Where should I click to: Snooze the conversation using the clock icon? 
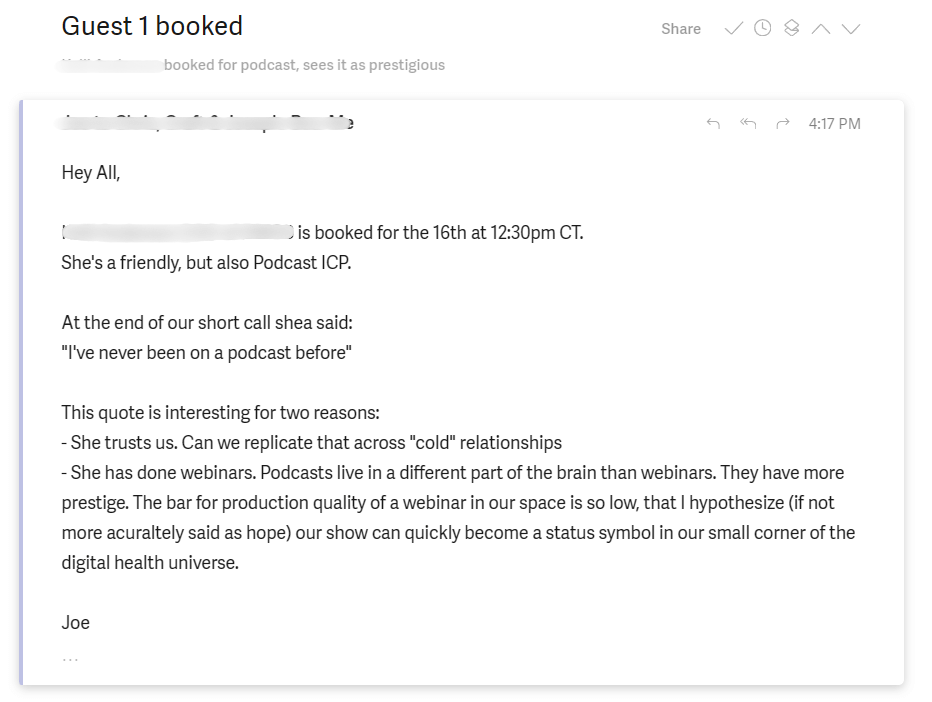[x=762, y=28]
